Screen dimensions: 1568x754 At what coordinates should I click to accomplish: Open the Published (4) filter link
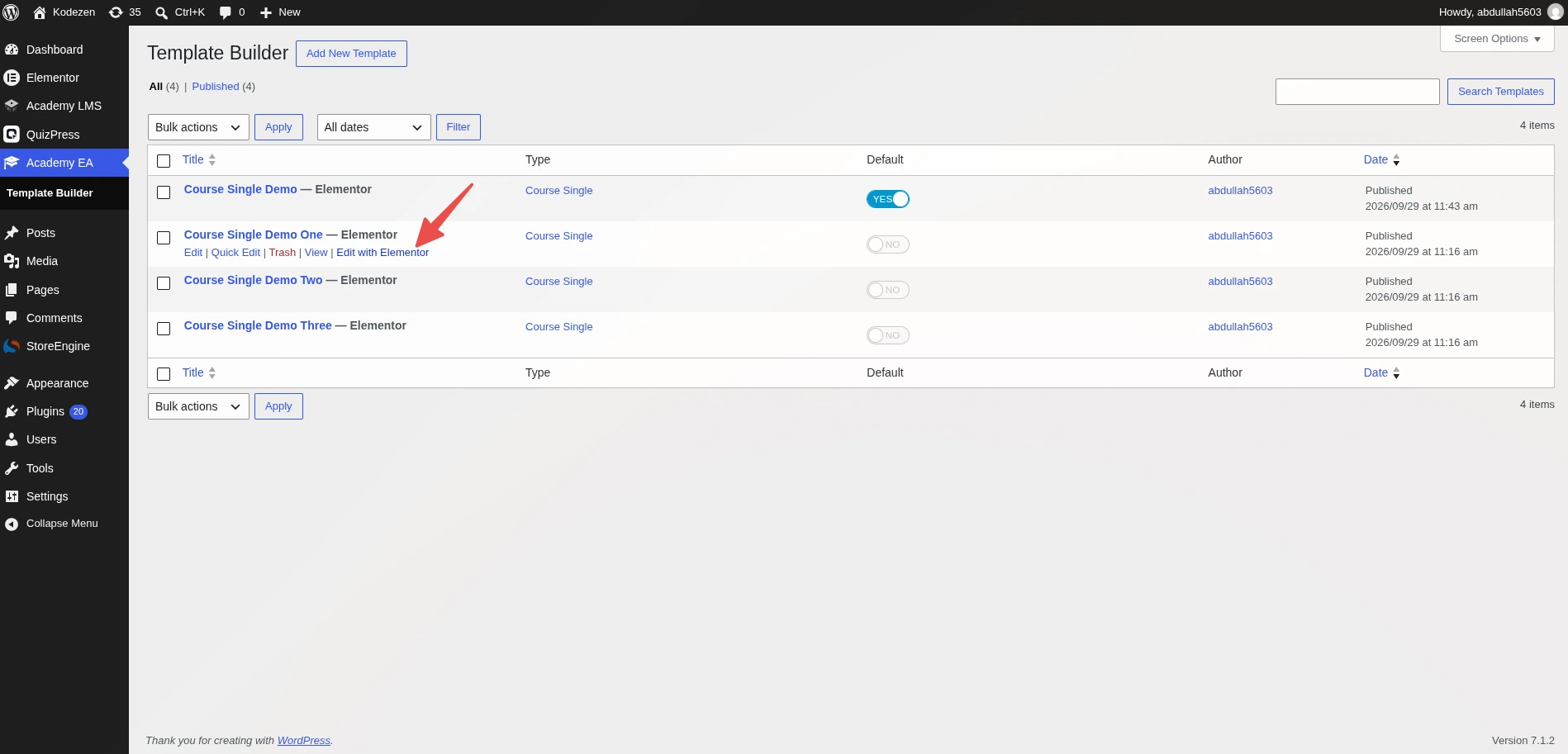pyautogui.click(x=223, y=87)
